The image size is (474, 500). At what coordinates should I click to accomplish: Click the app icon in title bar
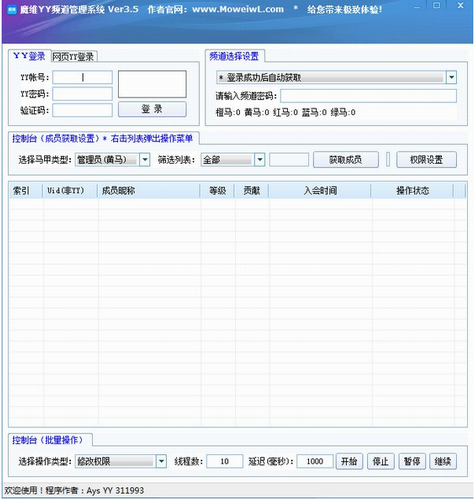(12, 9)
